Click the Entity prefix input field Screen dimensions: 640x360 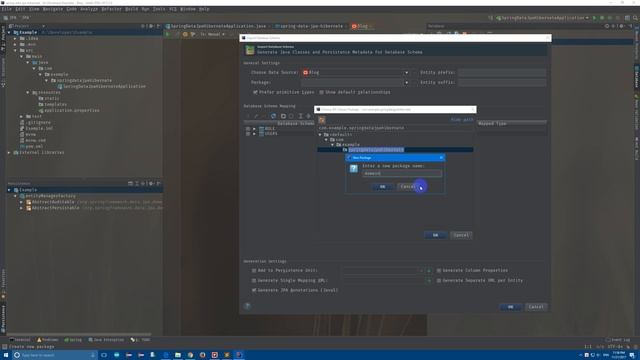(x=502, y=73)
